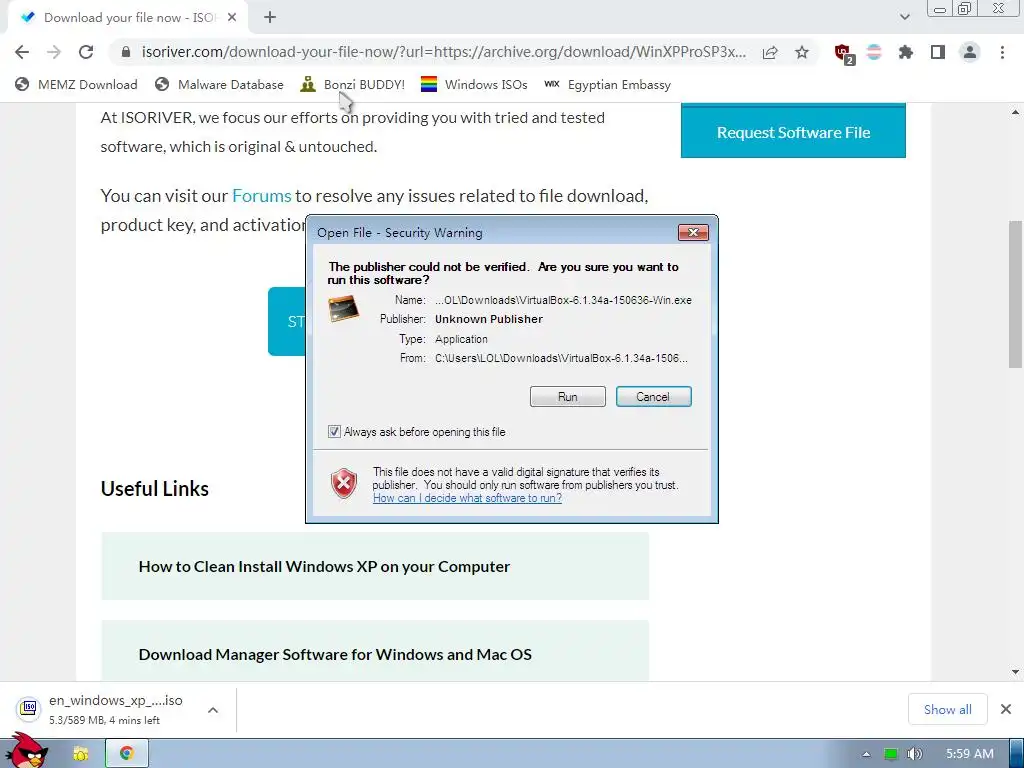Go back to the previous page

(22, 52)
